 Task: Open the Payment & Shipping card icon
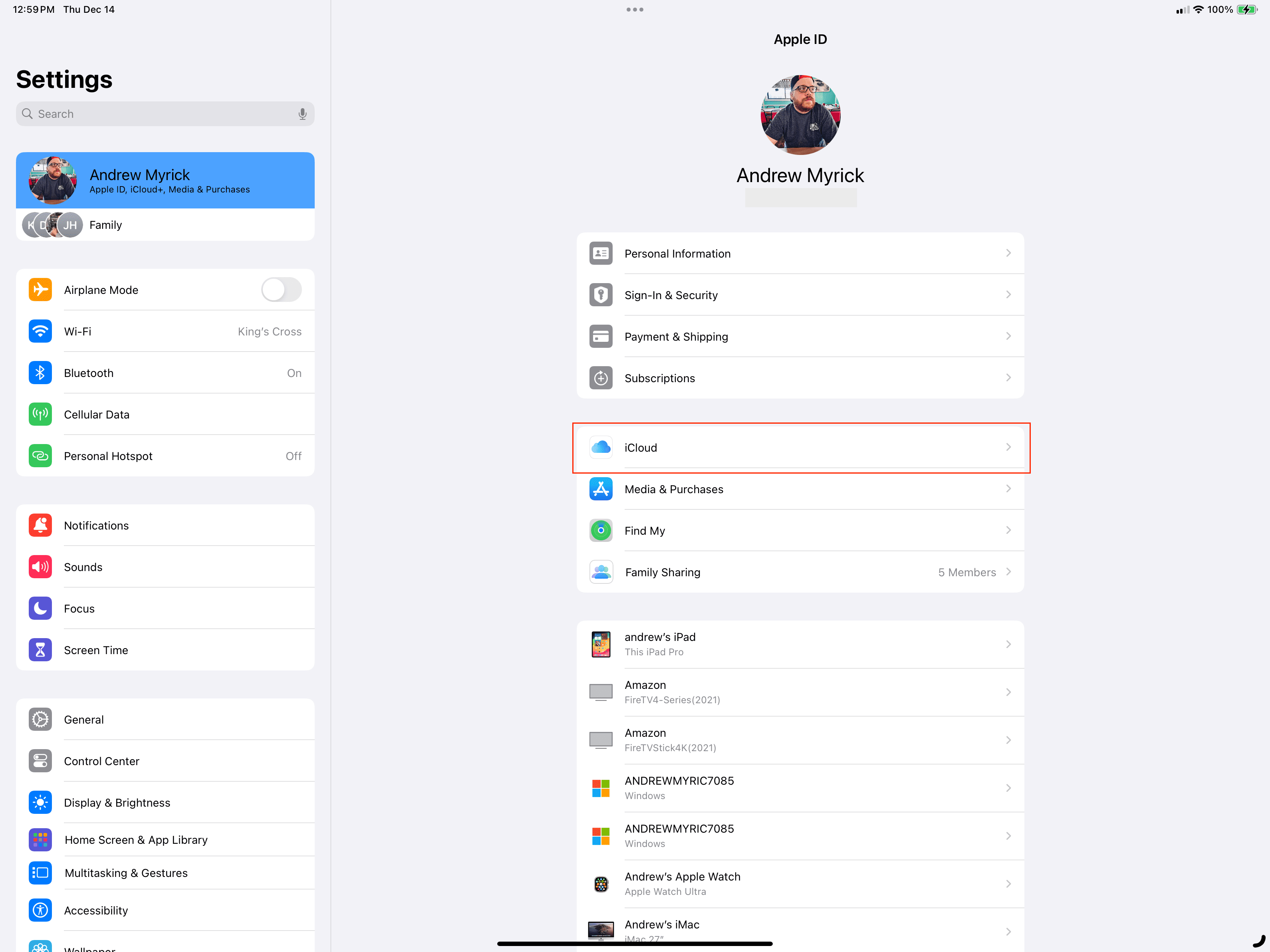601,337
